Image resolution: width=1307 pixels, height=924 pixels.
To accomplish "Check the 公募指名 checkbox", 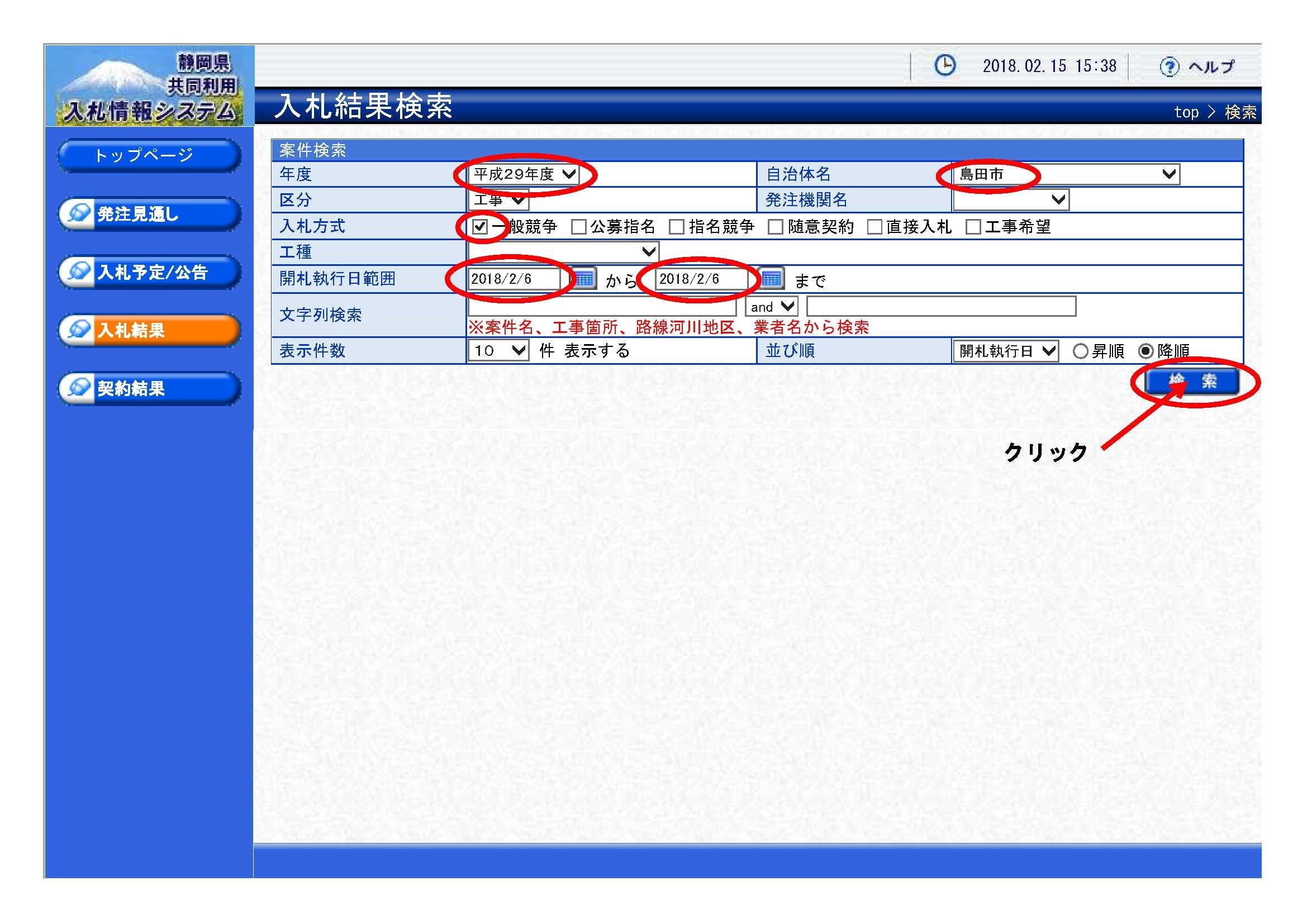I will pos(578,226).
